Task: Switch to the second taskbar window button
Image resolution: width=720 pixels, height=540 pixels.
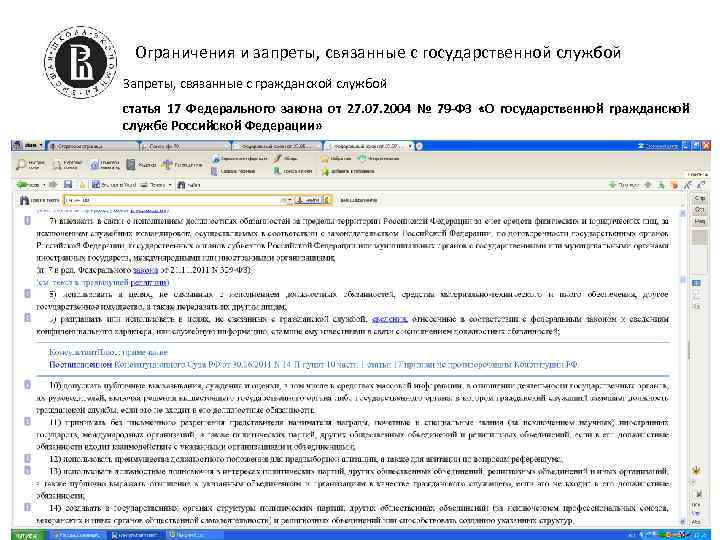Action: click(x=136, y=535)
